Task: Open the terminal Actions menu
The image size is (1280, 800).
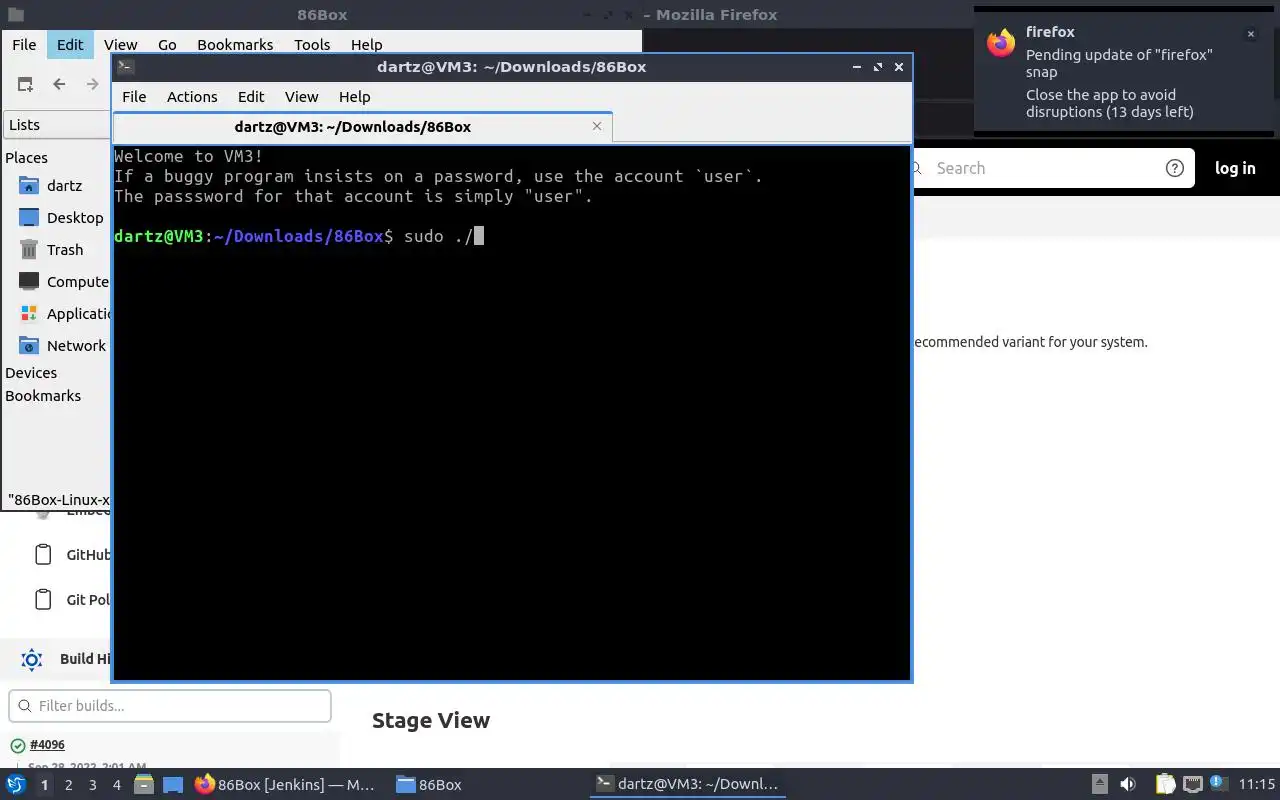Action: coord(192,97)
